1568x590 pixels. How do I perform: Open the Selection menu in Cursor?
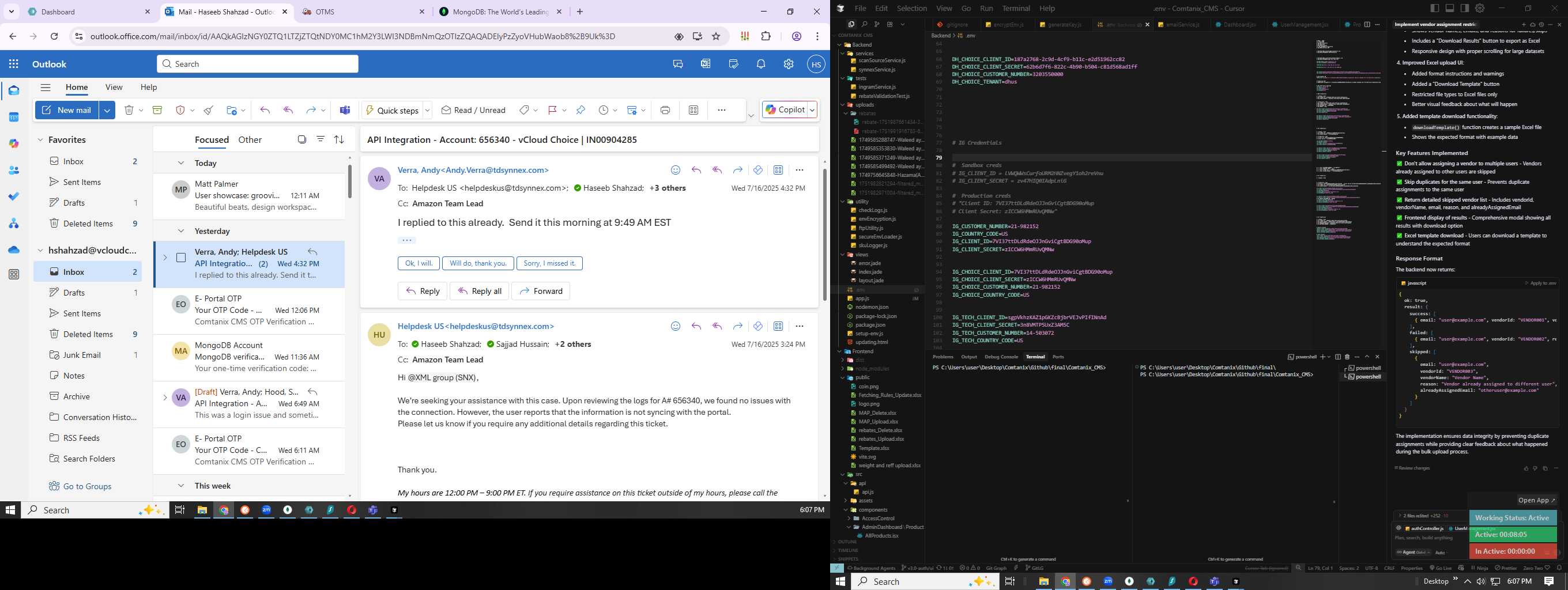click(912, 8)
